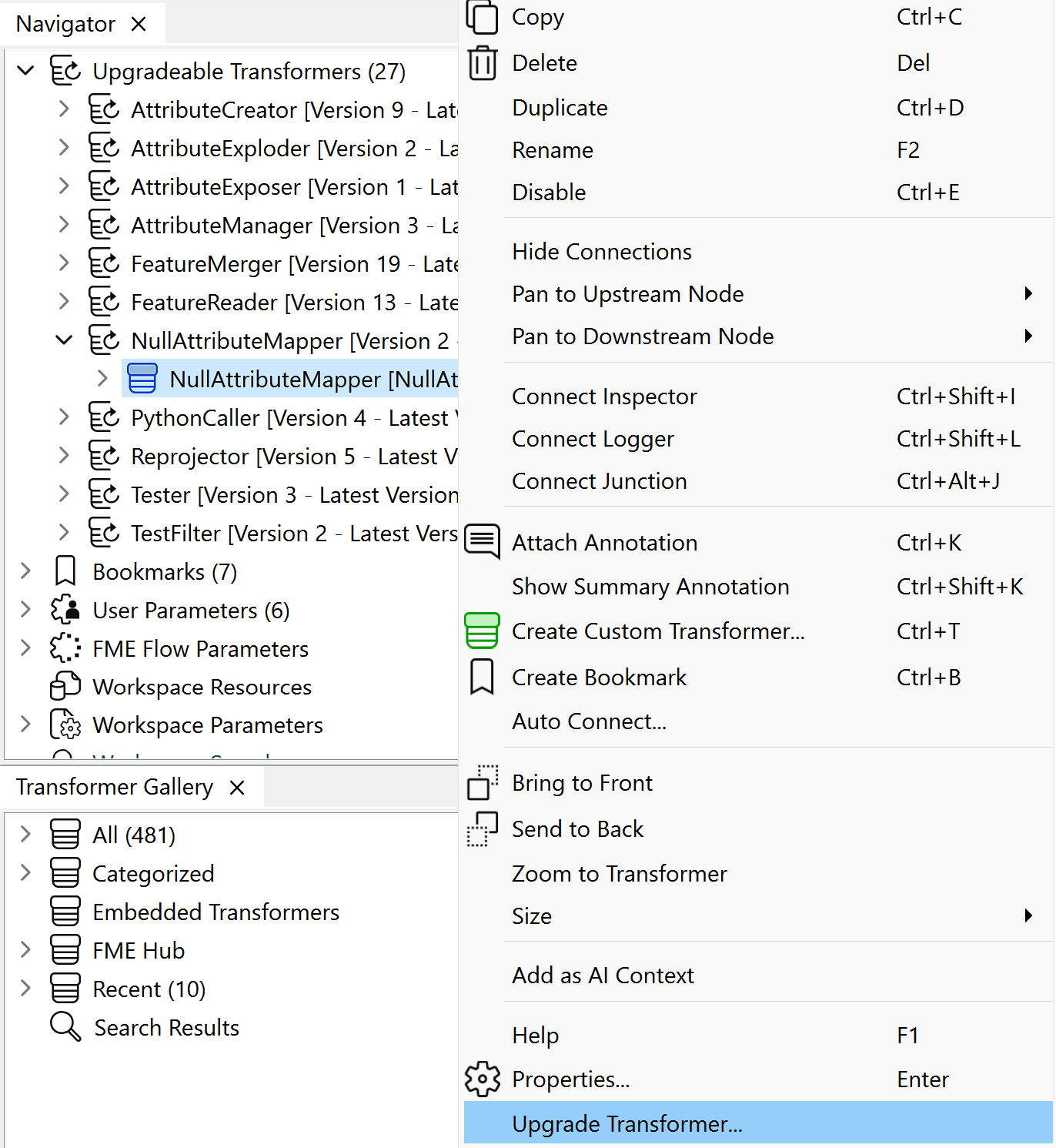The height and width of the screenshot is (1148, 1056).
Task: Click the User Parameters icon
Action: click(x=65, y=610)
